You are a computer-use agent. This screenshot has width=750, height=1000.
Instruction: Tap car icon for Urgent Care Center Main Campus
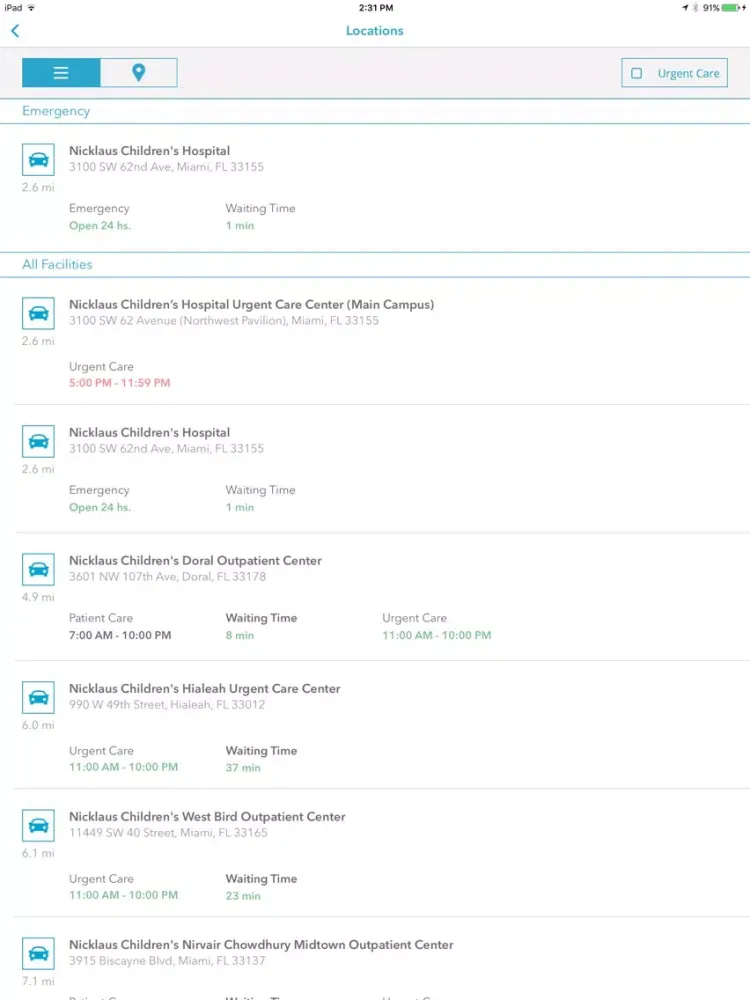(x=38, y=313)
